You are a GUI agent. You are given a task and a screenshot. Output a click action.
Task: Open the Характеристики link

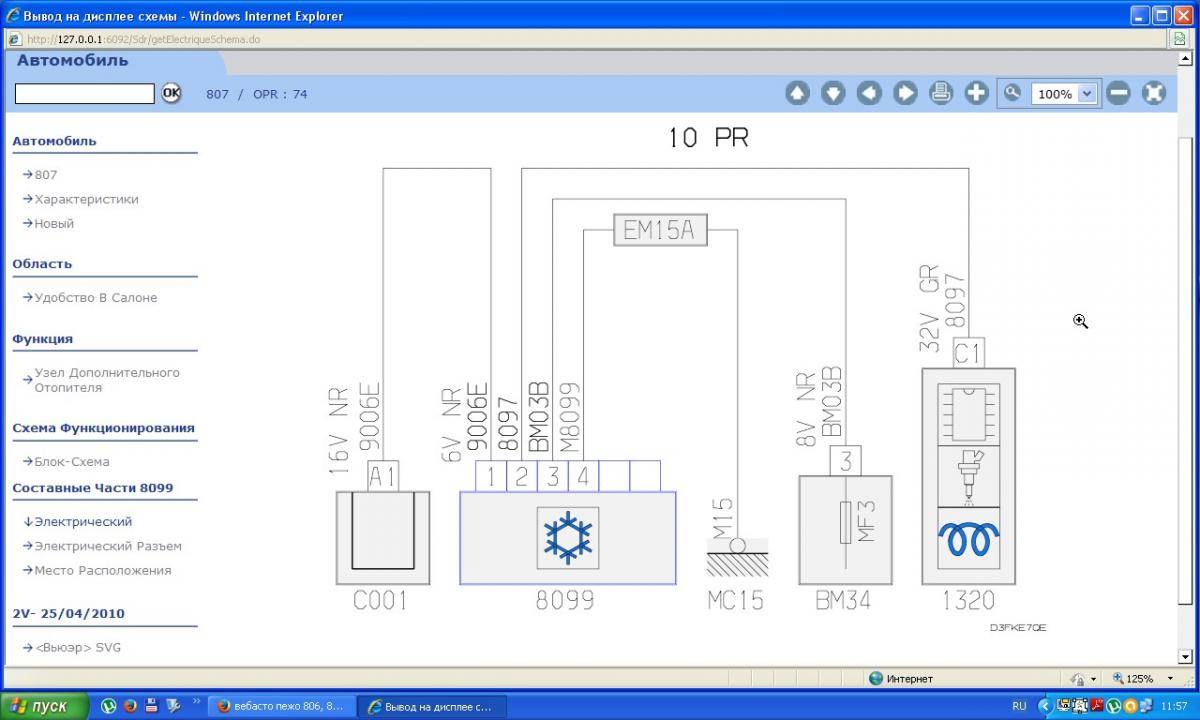[x=86, y=199]
